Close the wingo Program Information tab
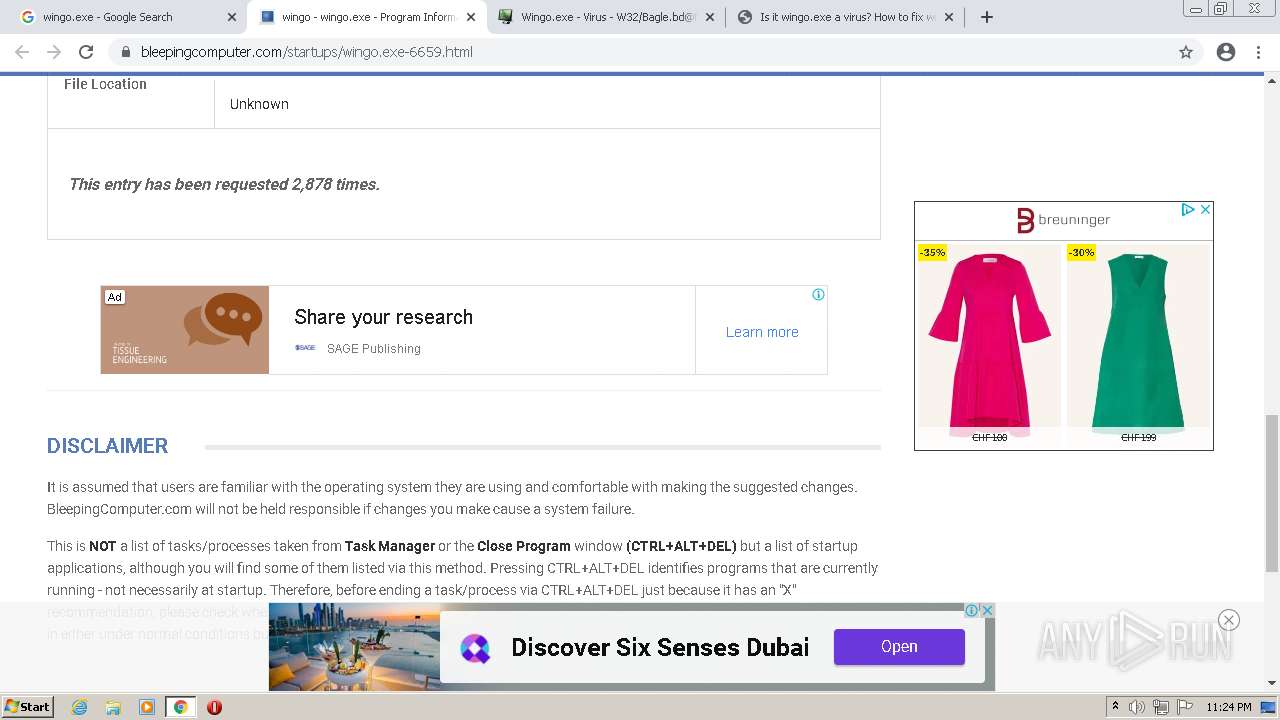 point(471,17)
